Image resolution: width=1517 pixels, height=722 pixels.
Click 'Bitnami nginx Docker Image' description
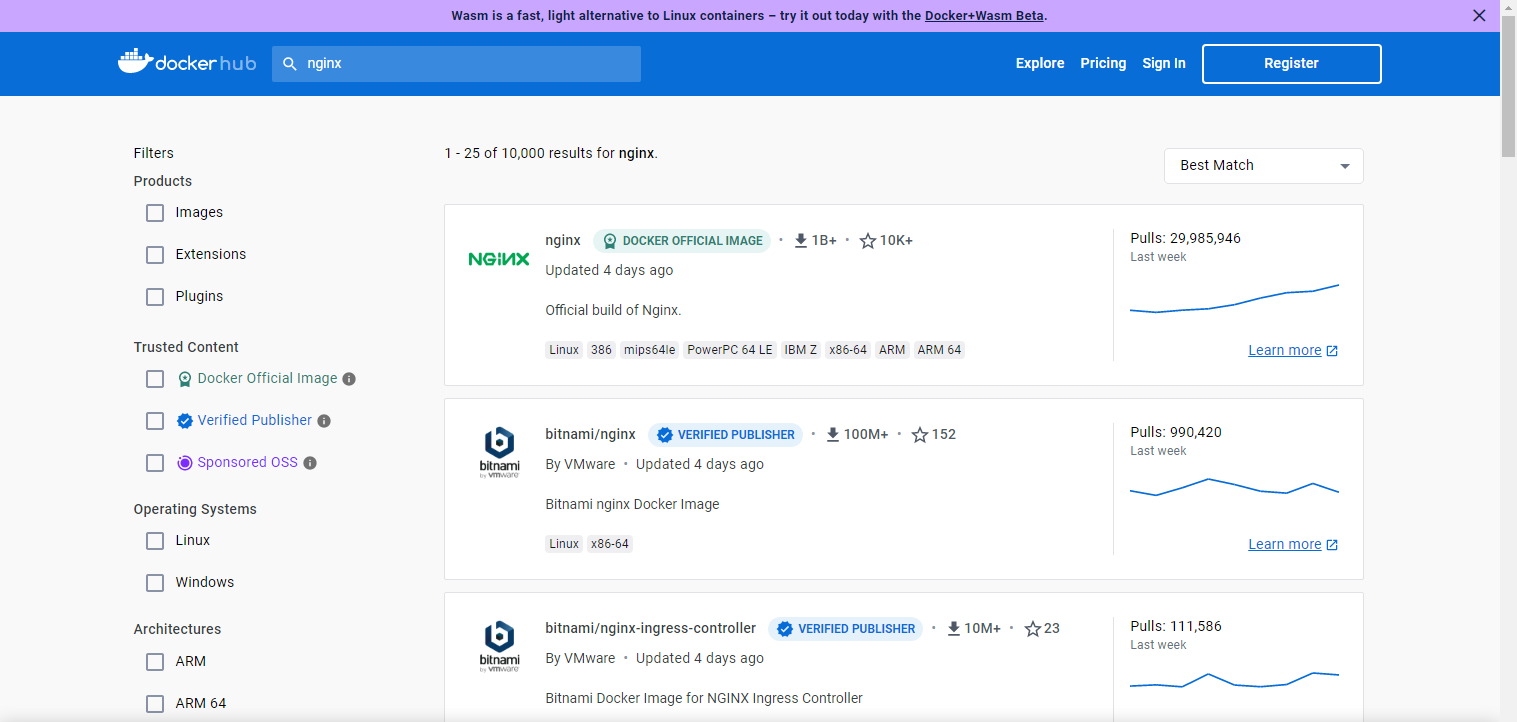click(x=632, y=504)
